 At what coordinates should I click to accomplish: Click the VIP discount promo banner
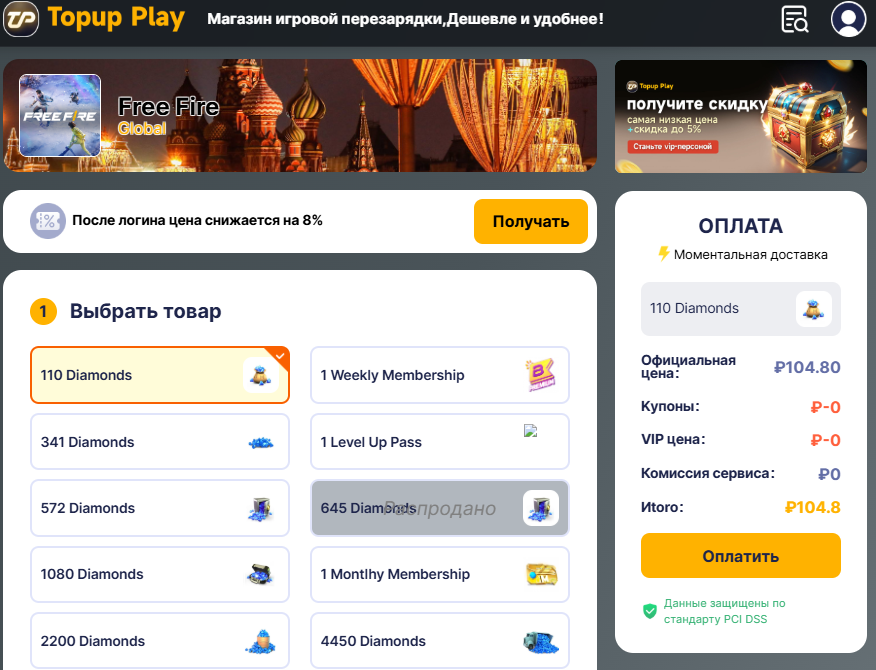click(x=741, y=116)
